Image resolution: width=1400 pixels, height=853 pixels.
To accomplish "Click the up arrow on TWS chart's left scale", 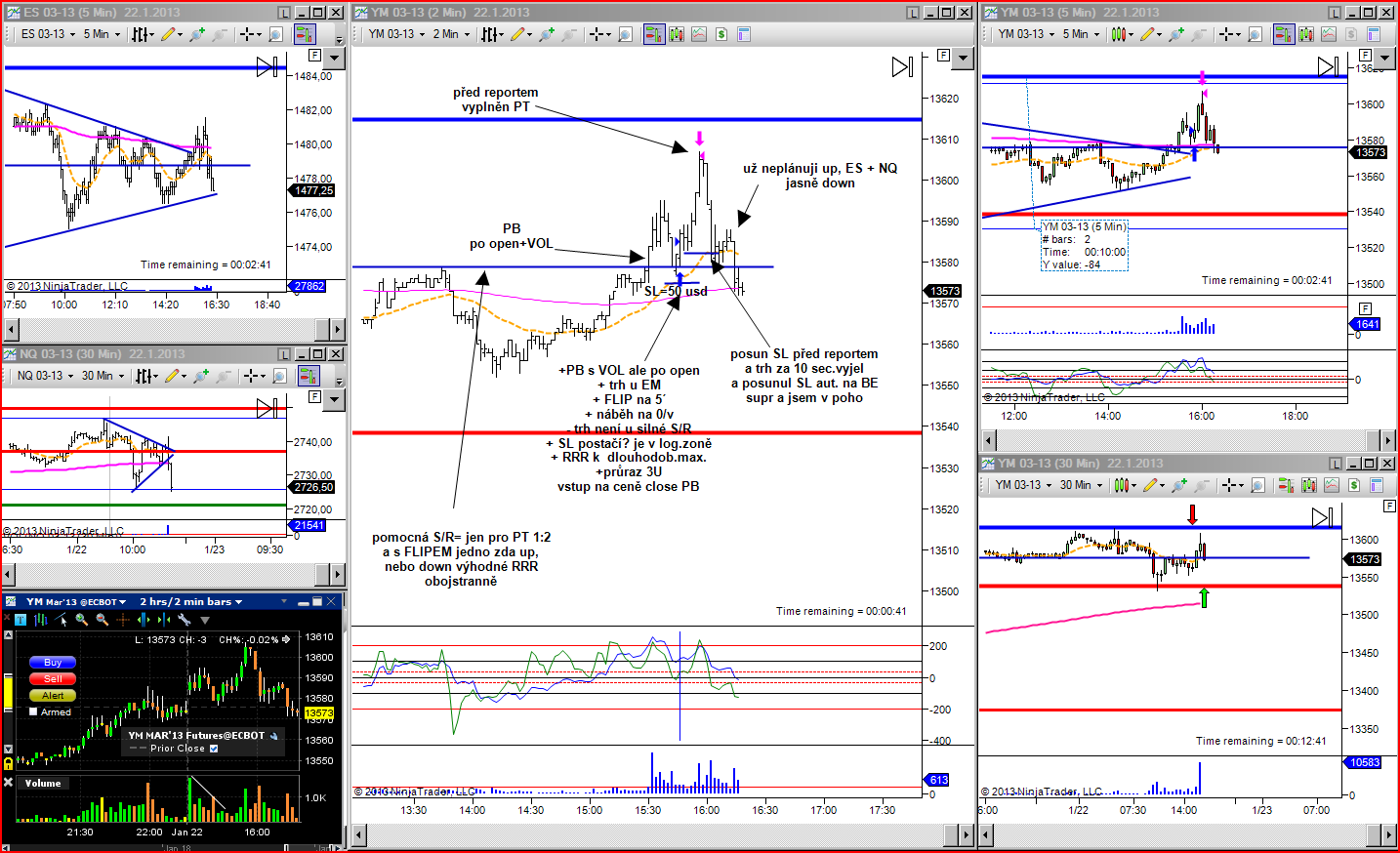I will pos(8,635).
